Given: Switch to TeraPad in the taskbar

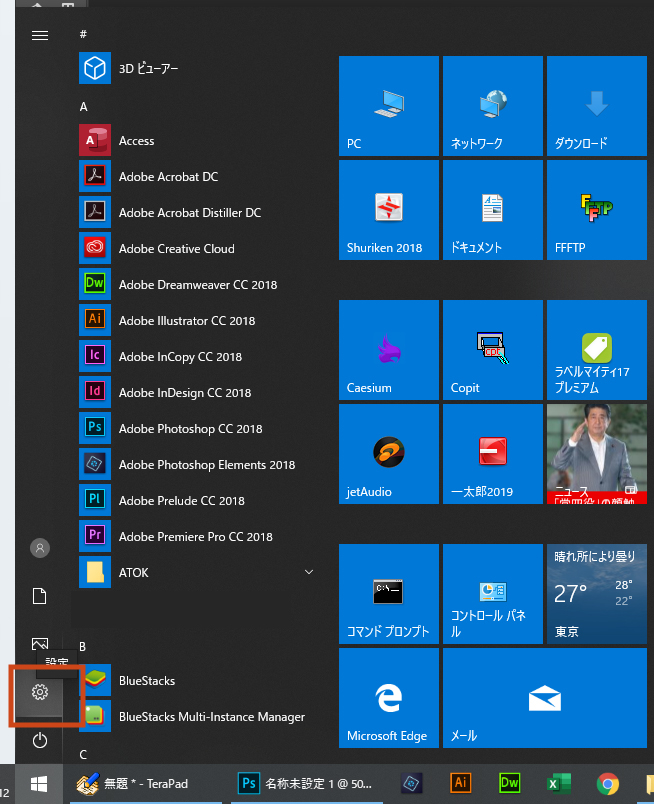Looking at the screenshot, I should pyautogui.click(x=146, y=783).
